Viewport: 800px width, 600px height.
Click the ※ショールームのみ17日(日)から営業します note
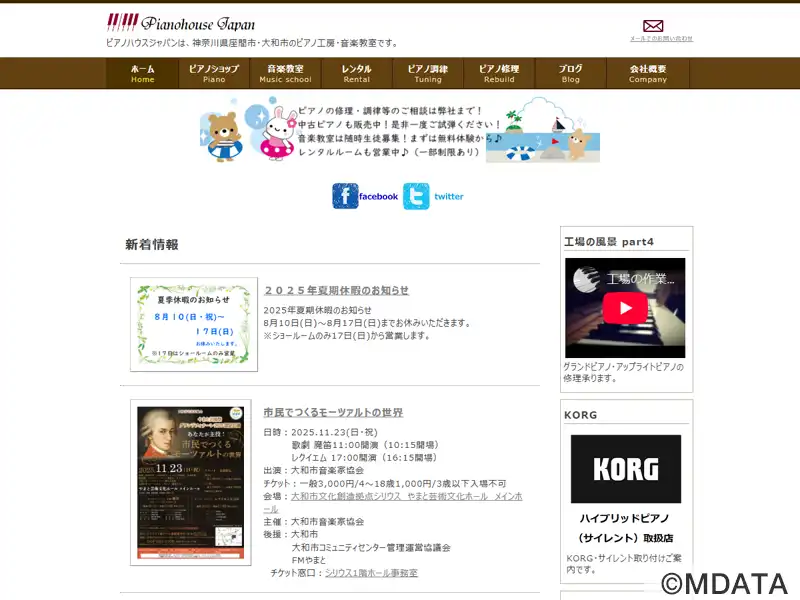click(x=347, y=336)
